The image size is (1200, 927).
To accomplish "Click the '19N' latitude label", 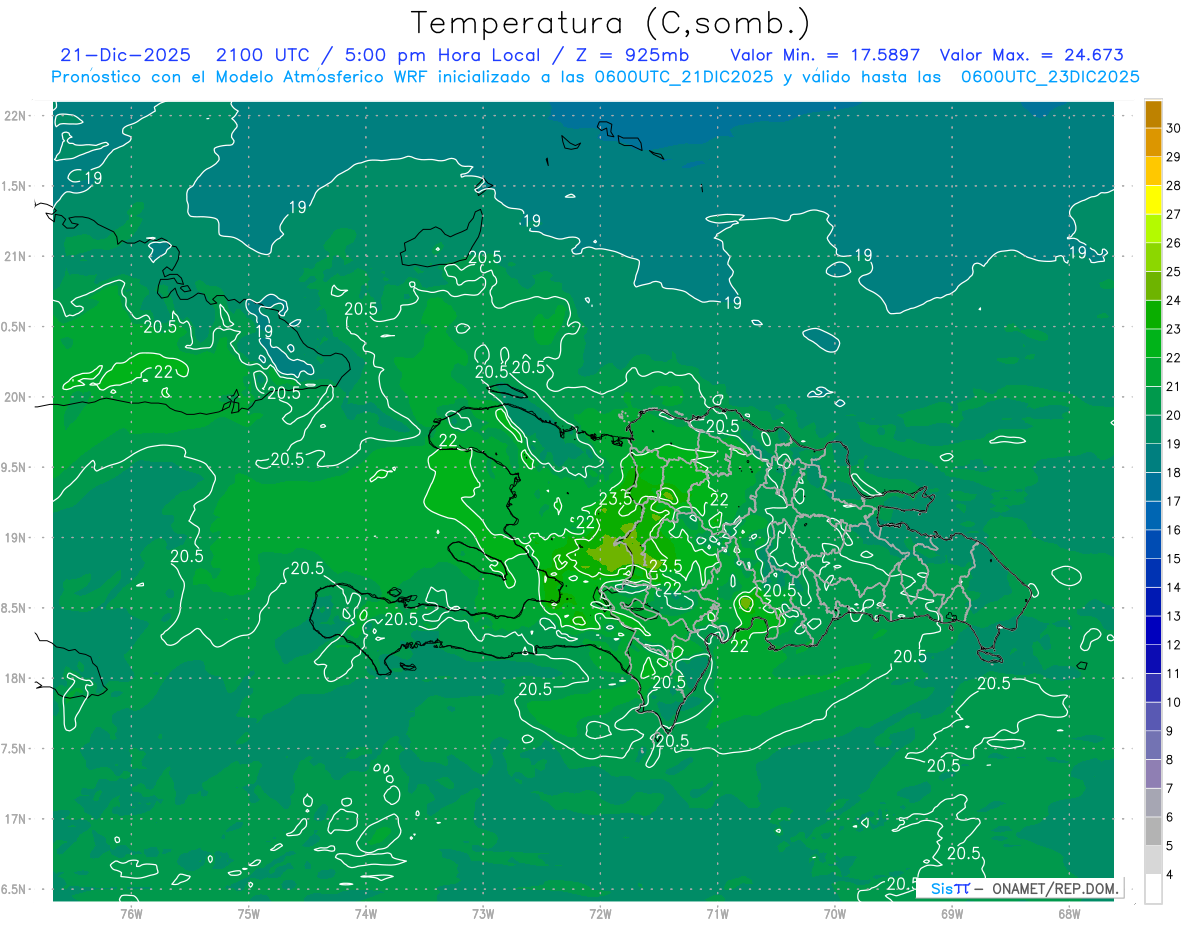I will click(x=13, y=538).
